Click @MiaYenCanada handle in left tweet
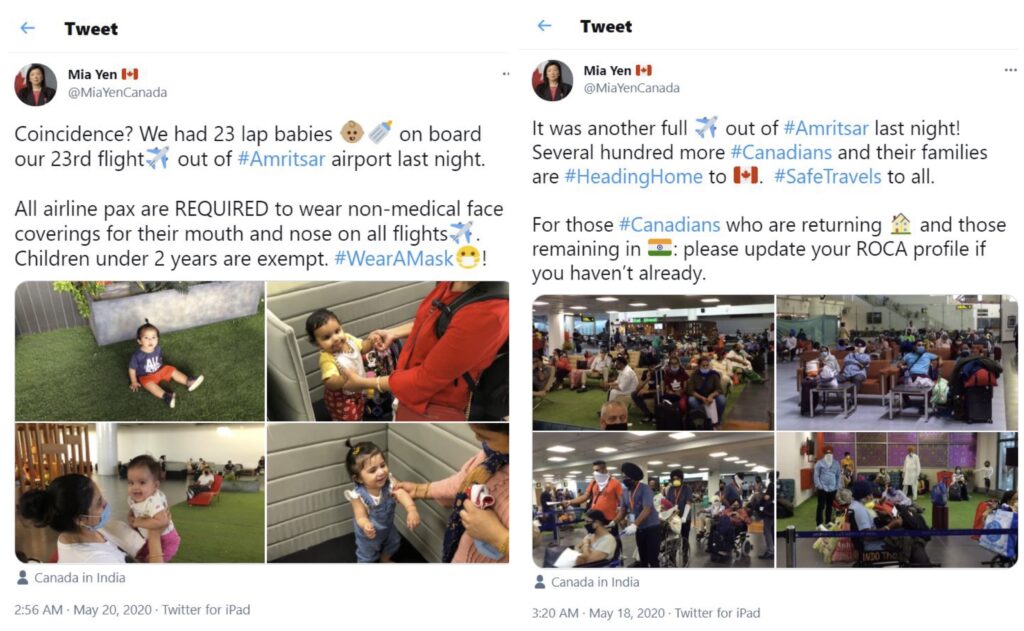This screenshot has height=631, width=1024. tap(118, 93)
